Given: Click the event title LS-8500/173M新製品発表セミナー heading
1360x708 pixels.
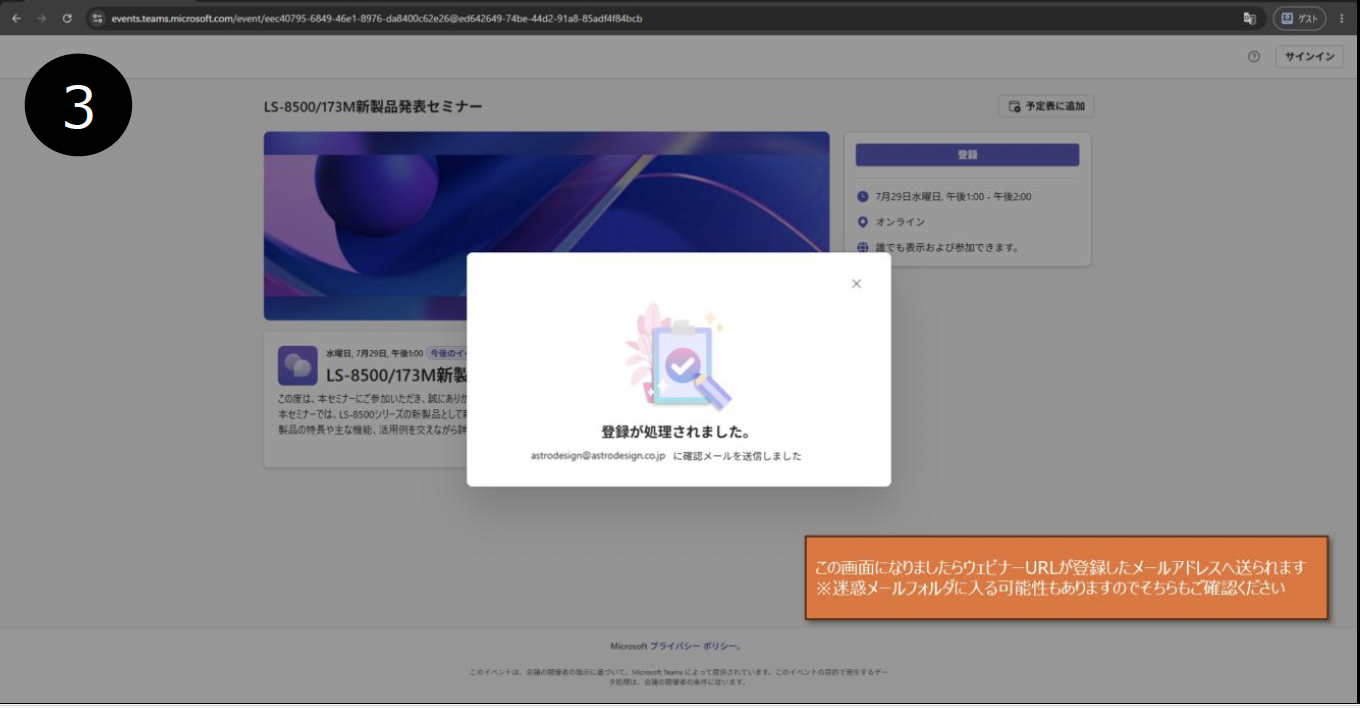Looking at the screenshot, I should coord(373,106).
